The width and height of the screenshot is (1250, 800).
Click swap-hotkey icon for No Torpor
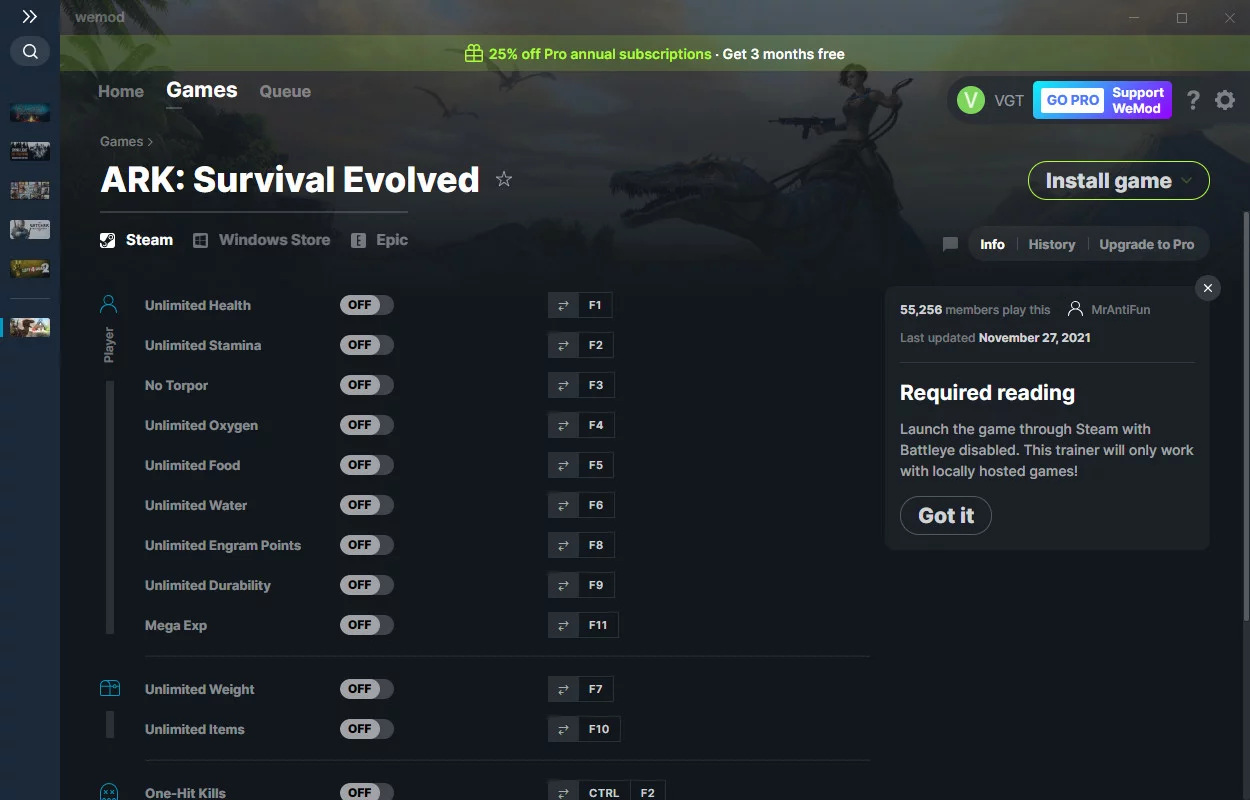click(x=563, y=385)
